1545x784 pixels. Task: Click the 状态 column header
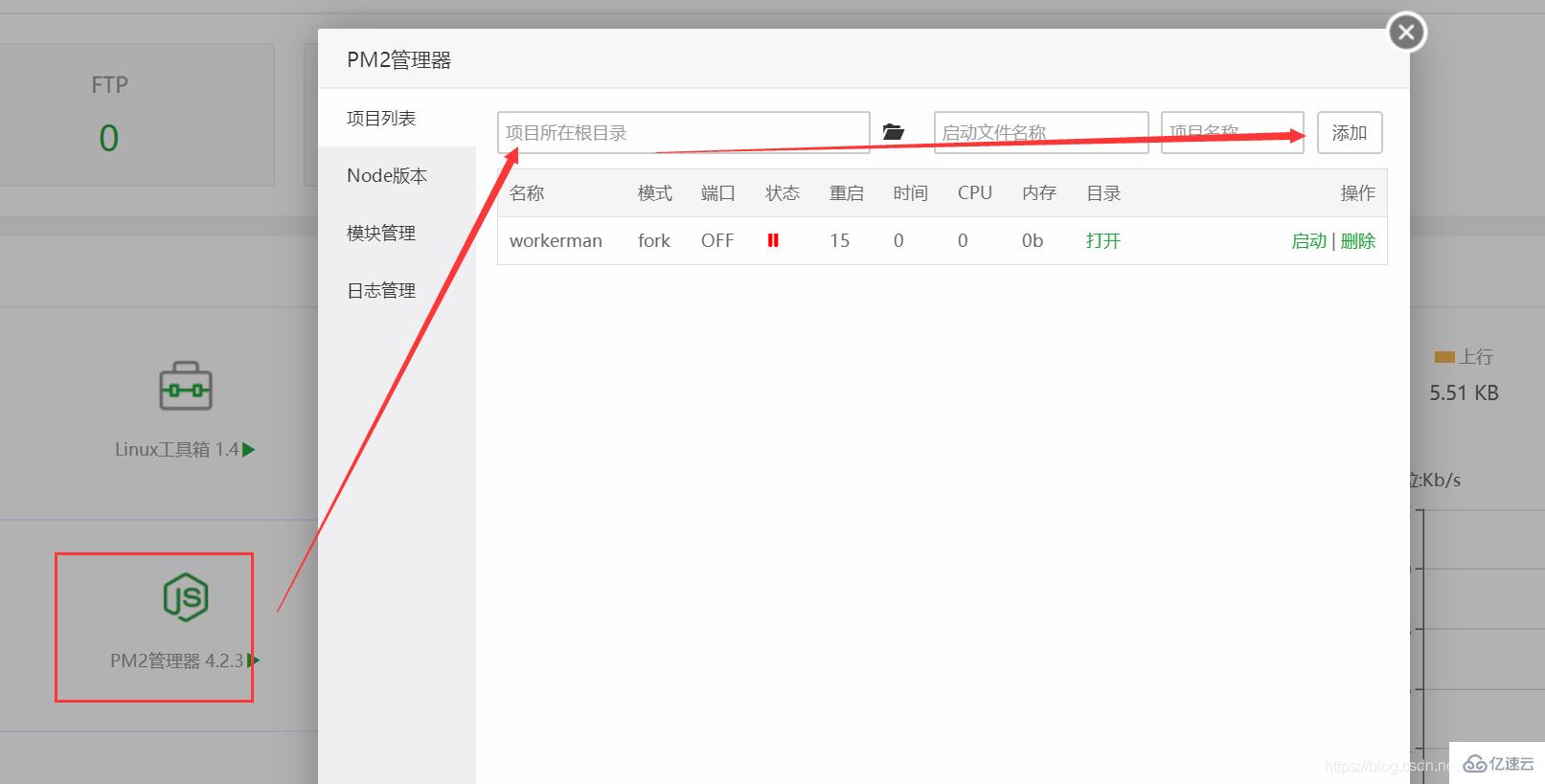pos(783,193)
